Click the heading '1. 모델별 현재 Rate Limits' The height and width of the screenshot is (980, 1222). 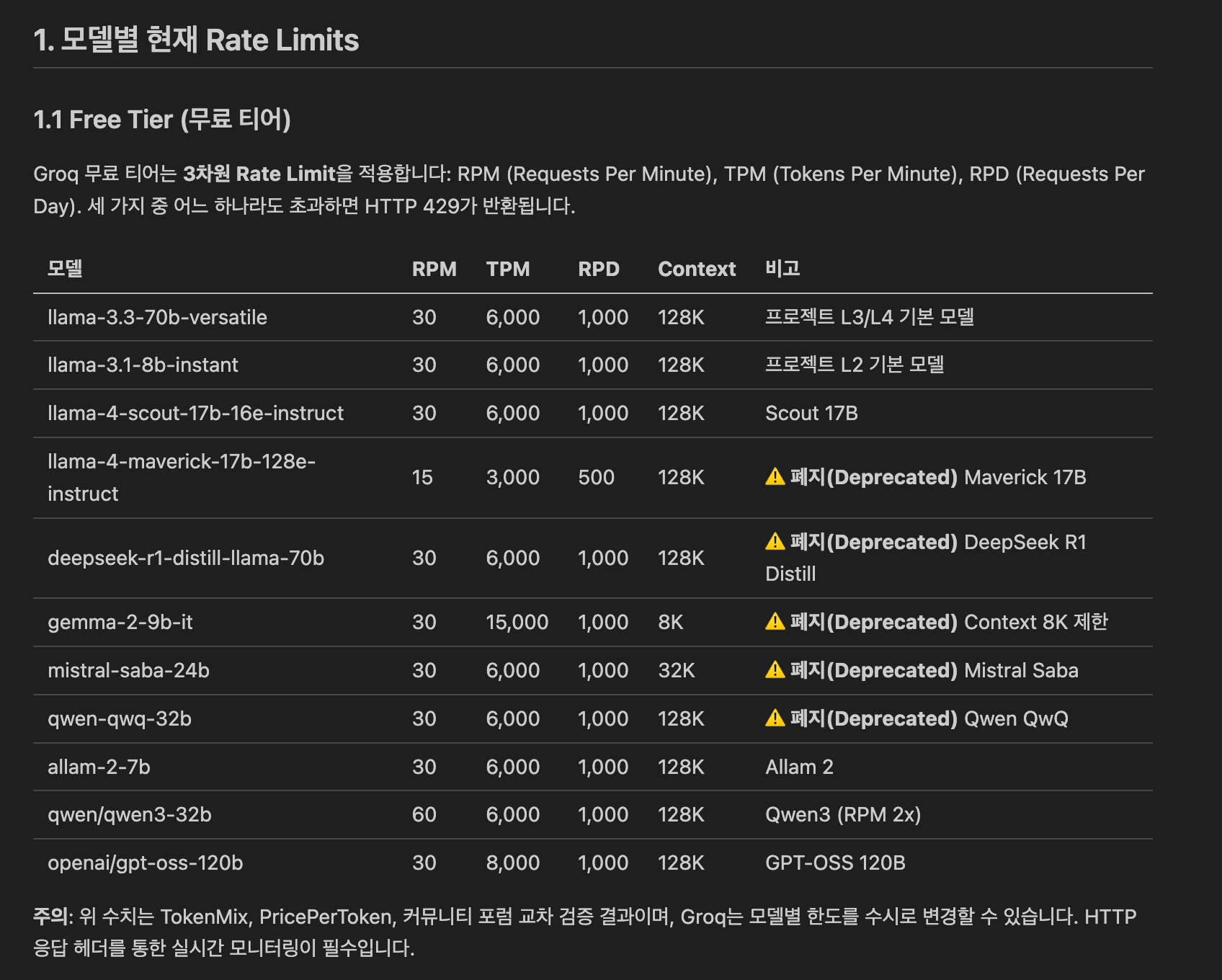(196, 40)
